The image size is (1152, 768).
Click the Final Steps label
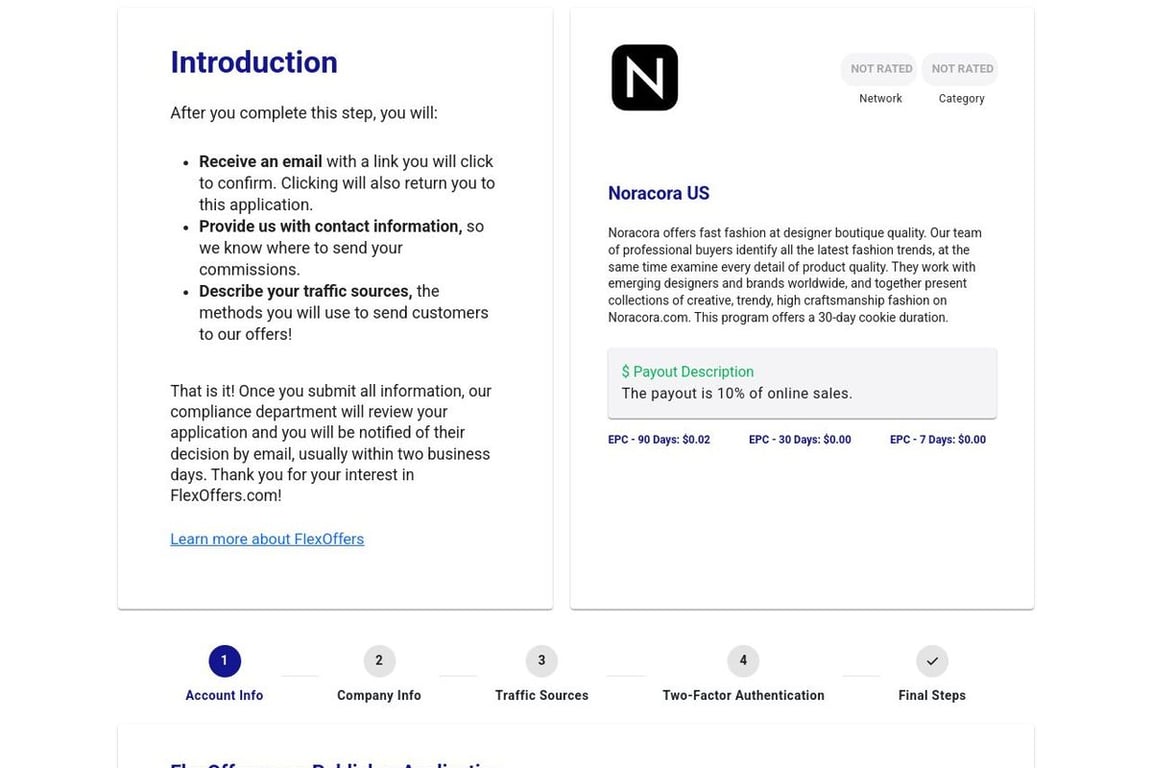(932, 695)
